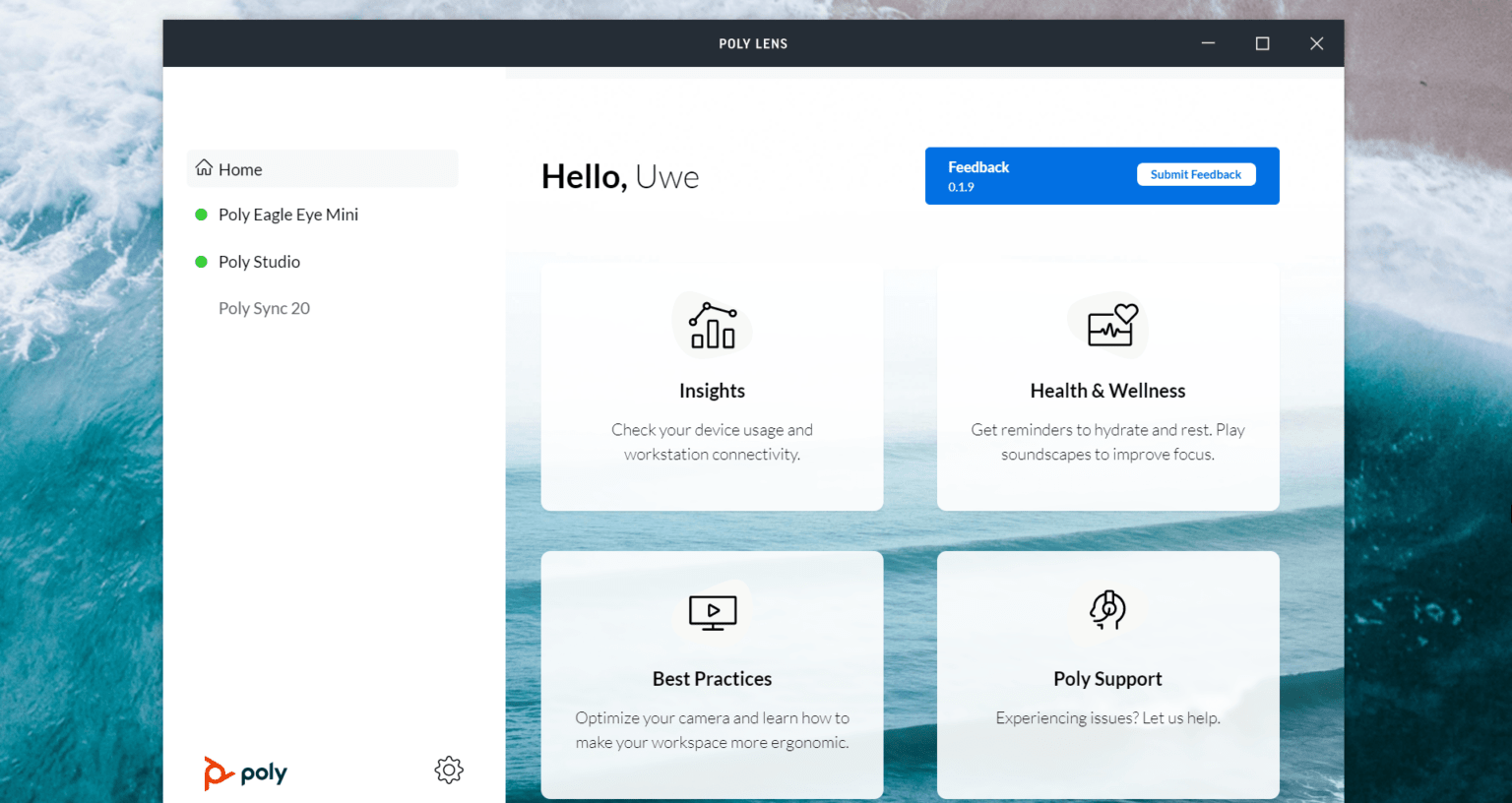Click the Poly logo in bottom corner

tap(245, 773)
